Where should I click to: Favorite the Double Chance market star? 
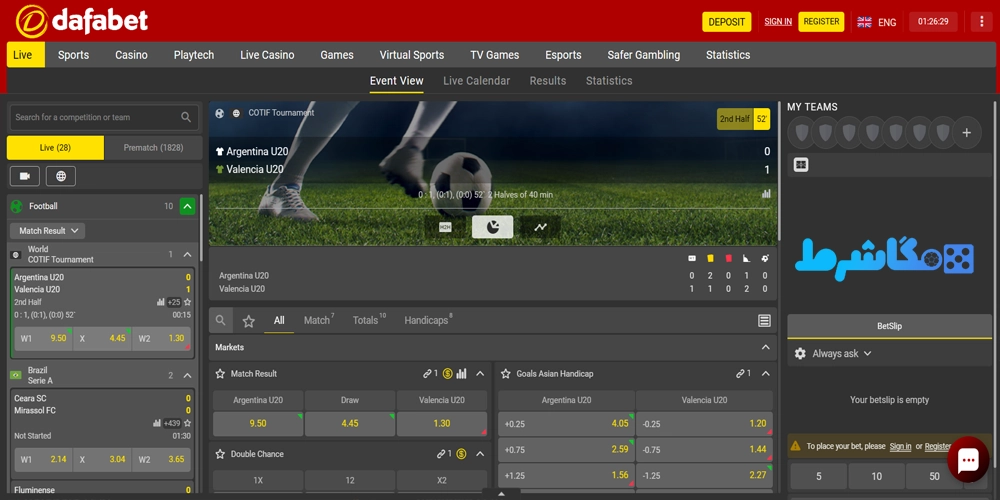220,454
